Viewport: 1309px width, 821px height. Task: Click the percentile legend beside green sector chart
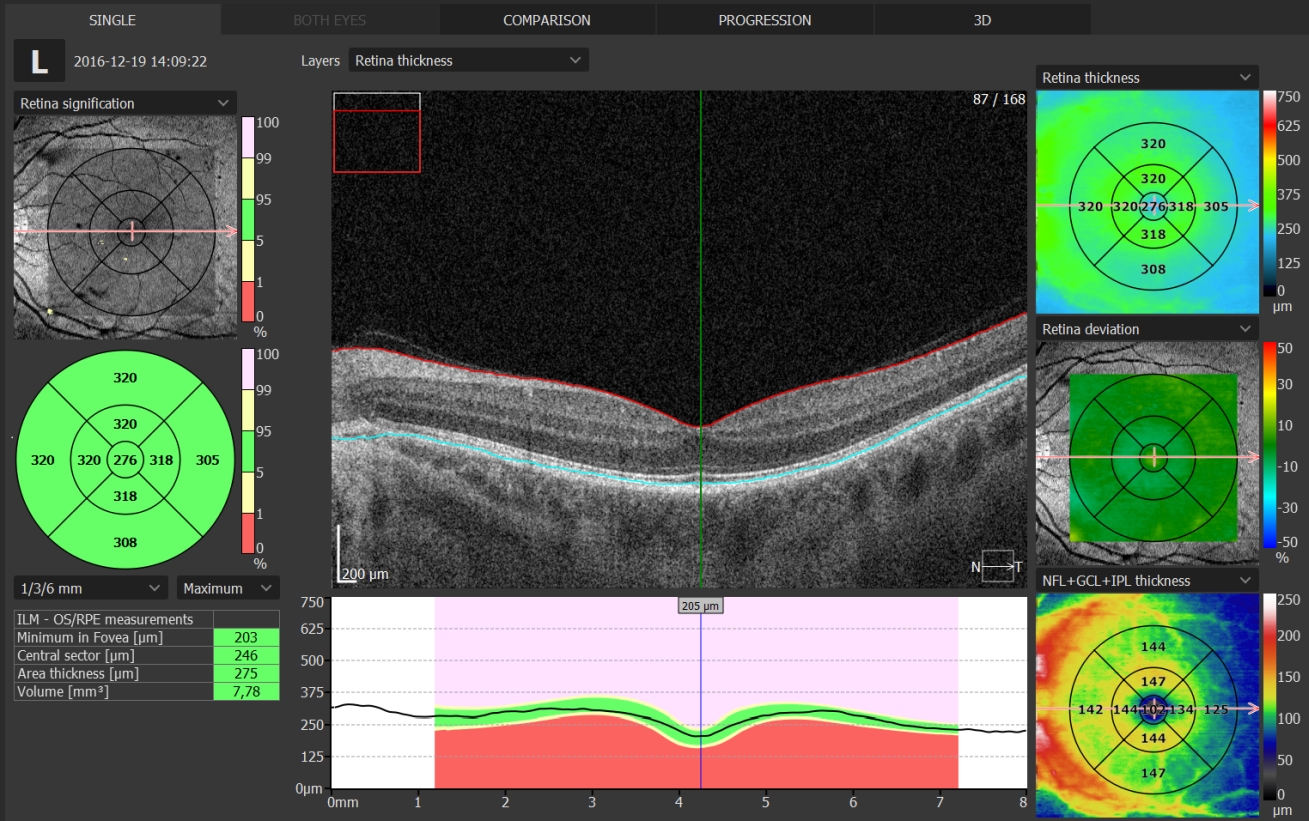coord(248,451)
